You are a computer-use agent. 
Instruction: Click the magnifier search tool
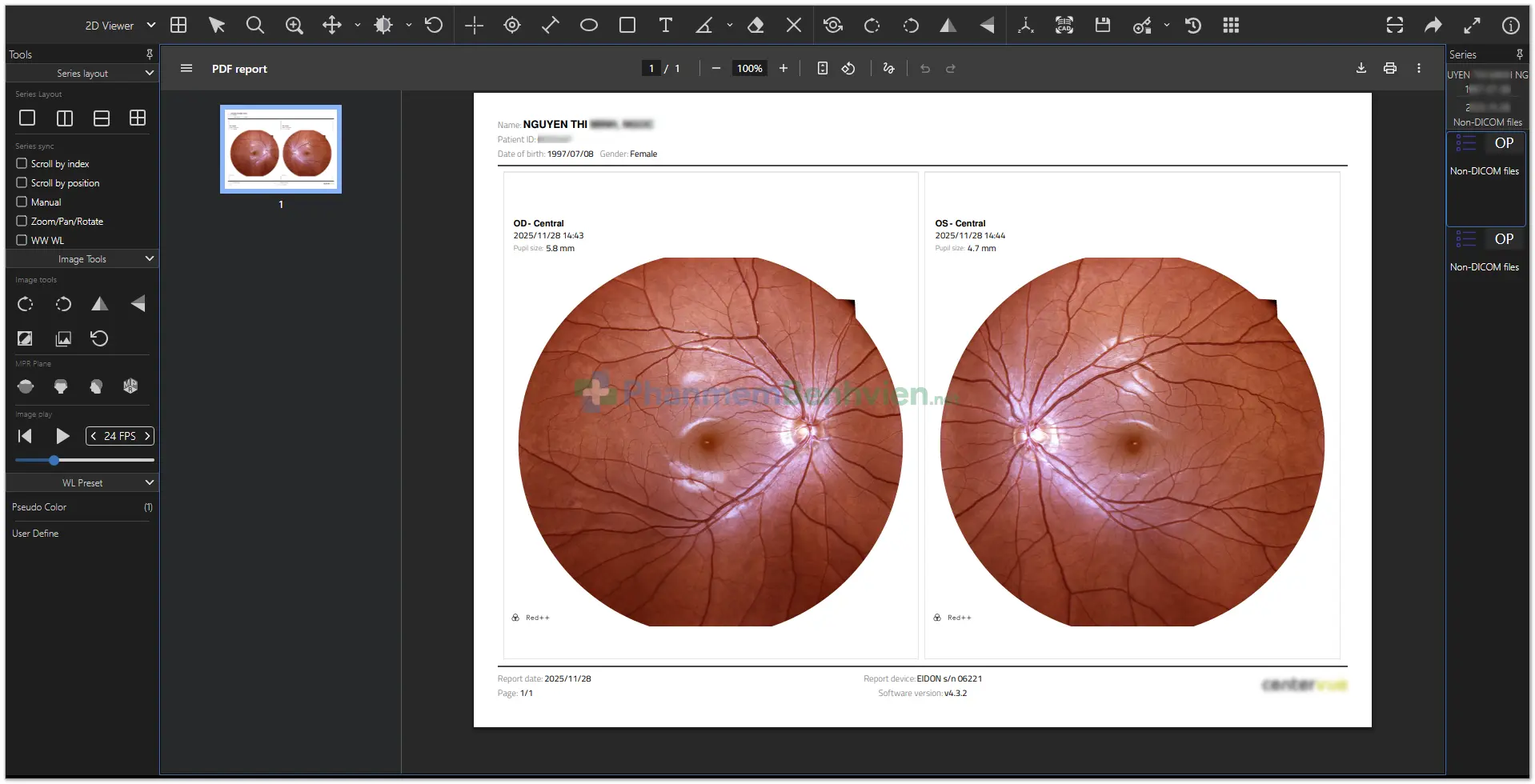tap(254, 26)
